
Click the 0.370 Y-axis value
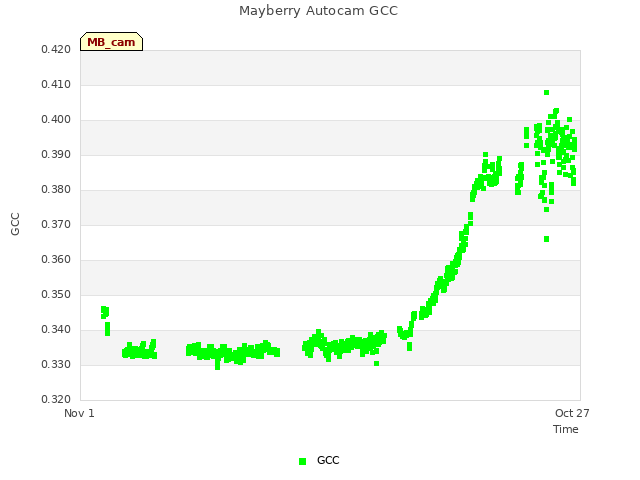click(x=56, y=224)
